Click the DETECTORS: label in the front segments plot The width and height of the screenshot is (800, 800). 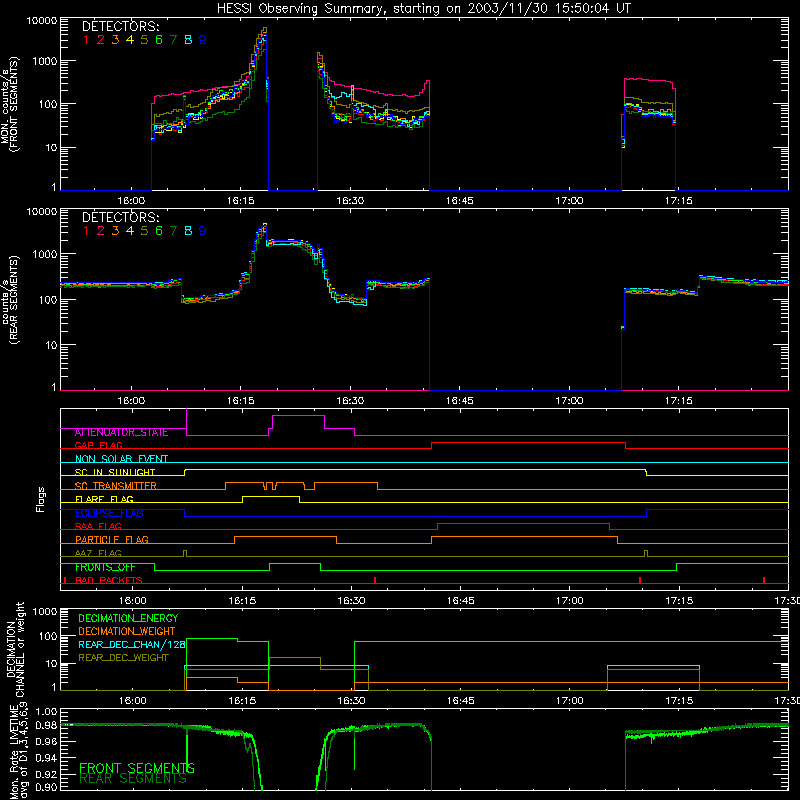(x=120, y=26)
